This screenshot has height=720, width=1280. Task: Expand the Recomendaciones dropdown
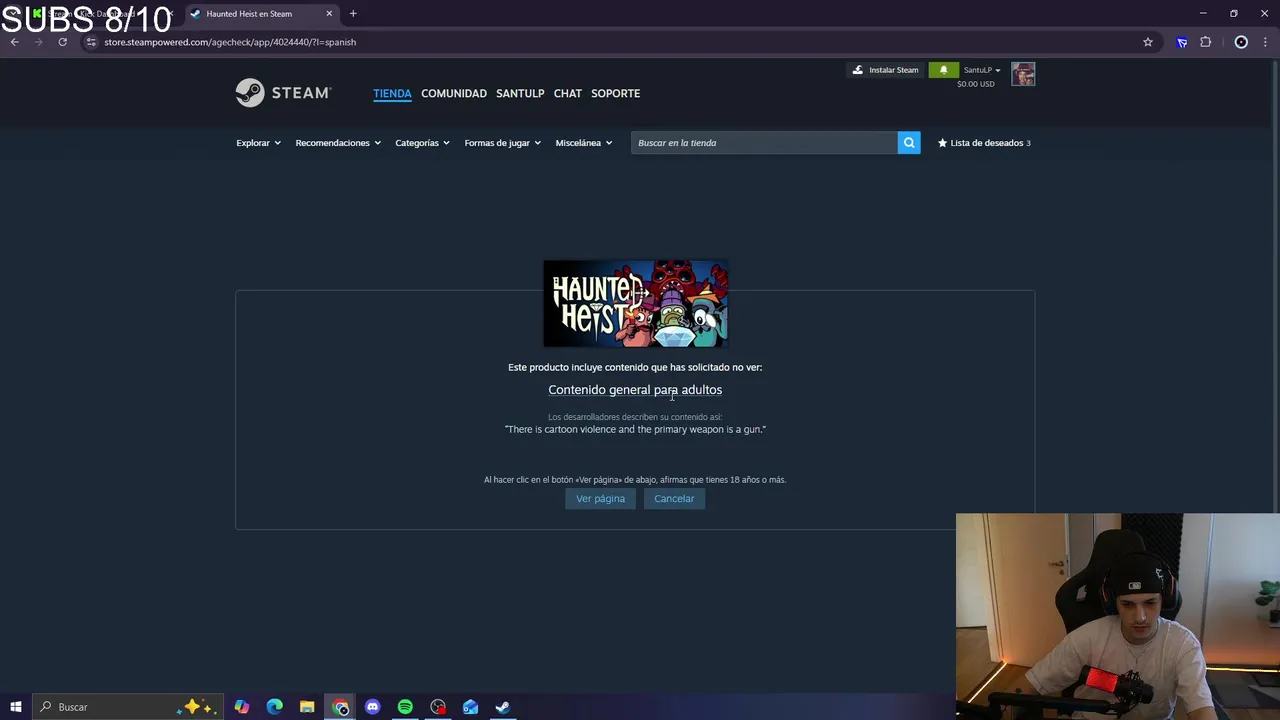tap(338, 143)
